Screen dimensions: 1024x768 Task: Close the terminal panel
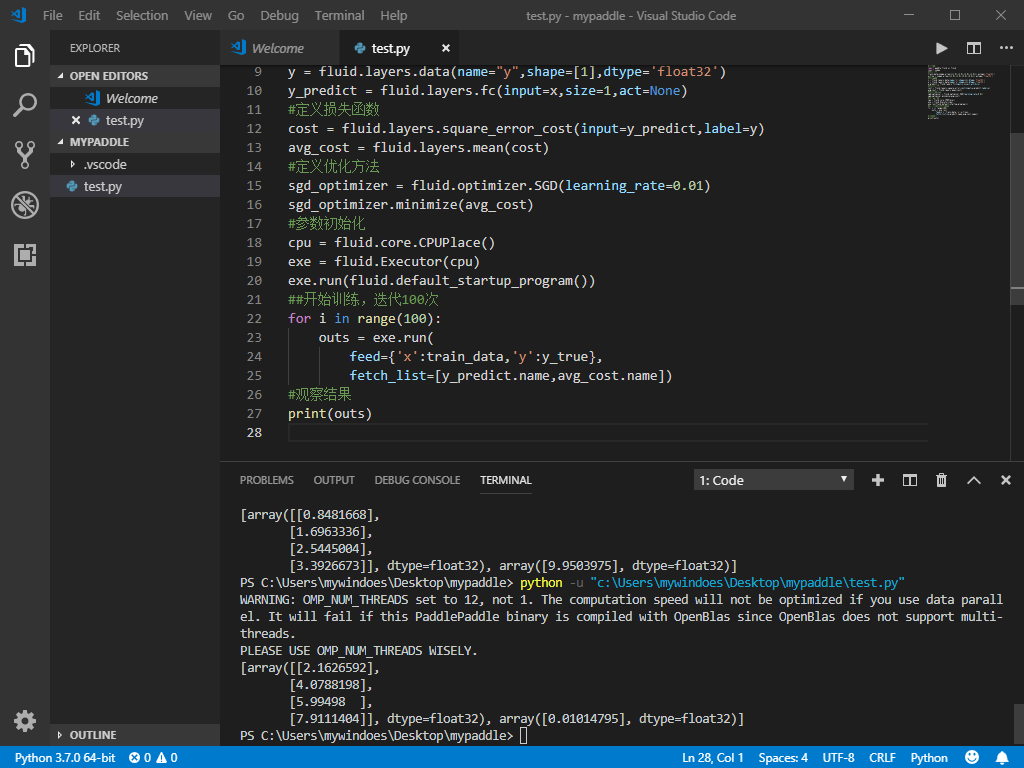(1006, 480)
